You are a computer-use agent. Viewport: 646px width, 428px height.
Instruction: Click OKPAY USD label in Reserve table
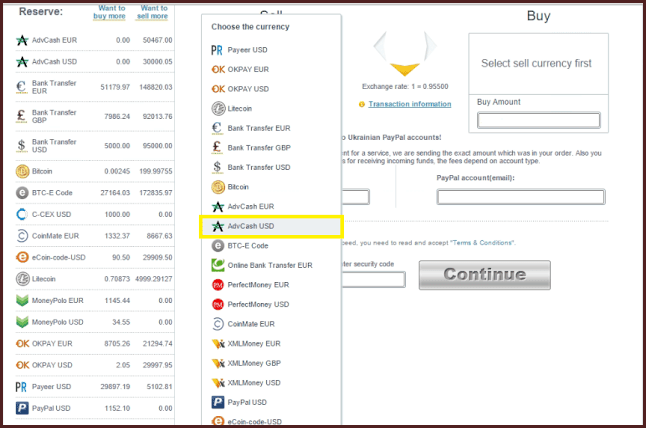pos(52,365)
